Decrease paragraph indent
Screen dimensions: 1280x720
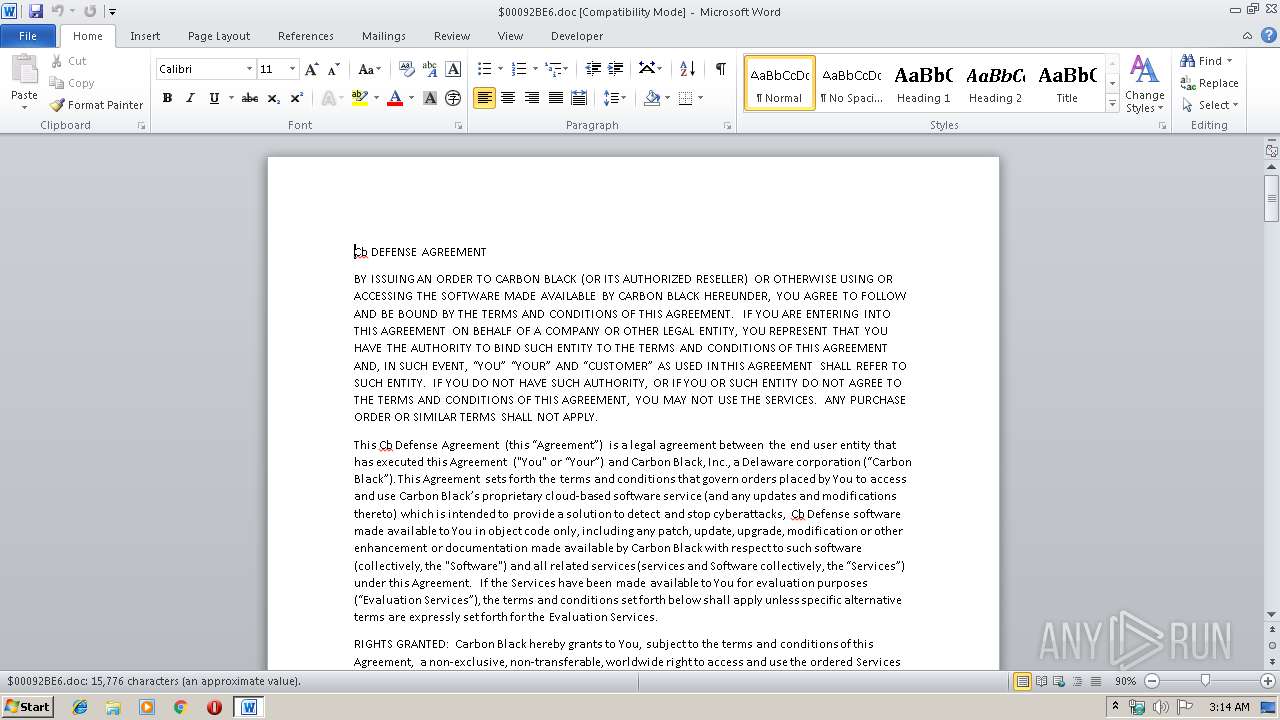[593, 69]
